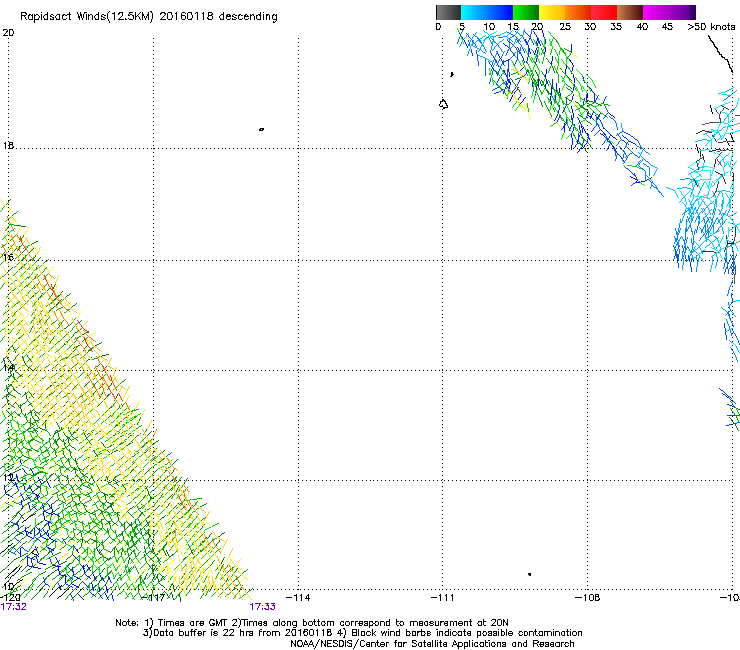Click the longitude label '-108' on bottom axis
The width and height of the screenshot is (740, 650).
[x=587, y=598]
